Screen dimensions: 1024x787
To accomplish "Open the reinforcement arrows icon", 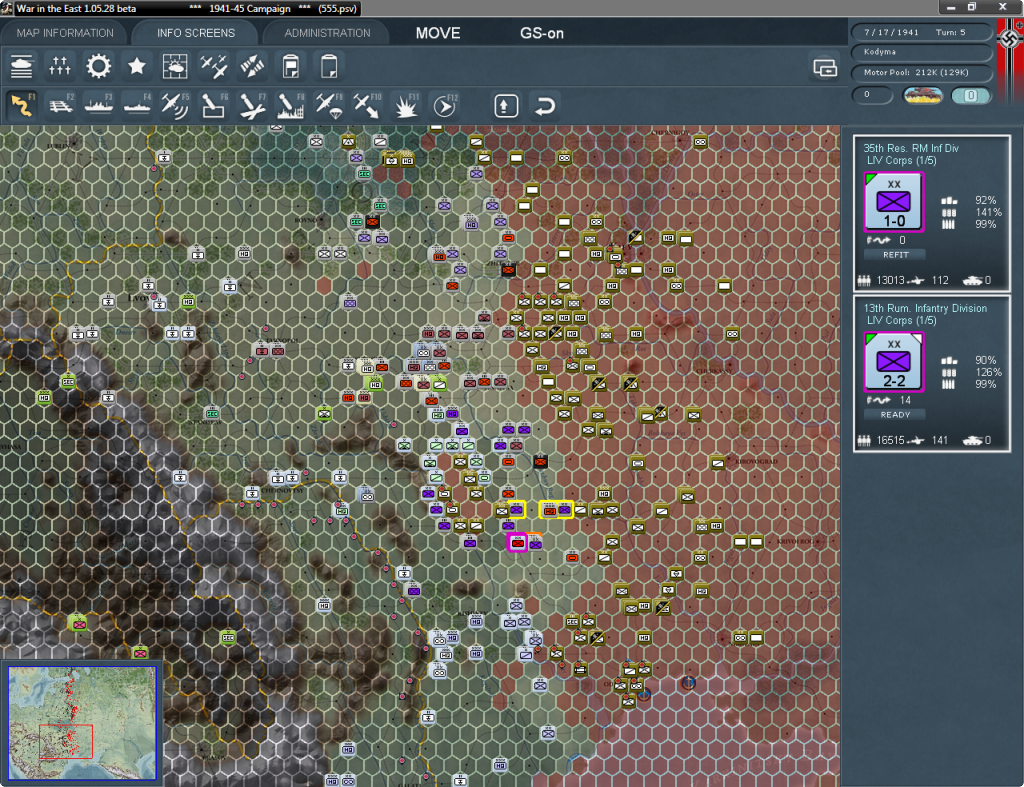I will coord(252,66).
